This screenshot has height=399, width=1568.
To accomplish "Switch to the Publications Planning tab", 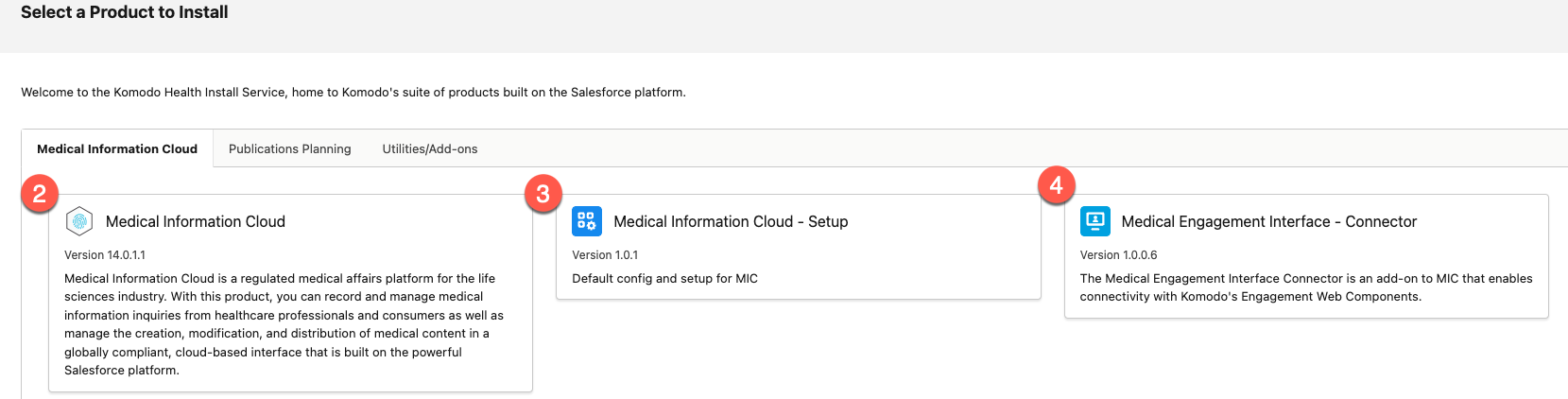I will [289, 149].
